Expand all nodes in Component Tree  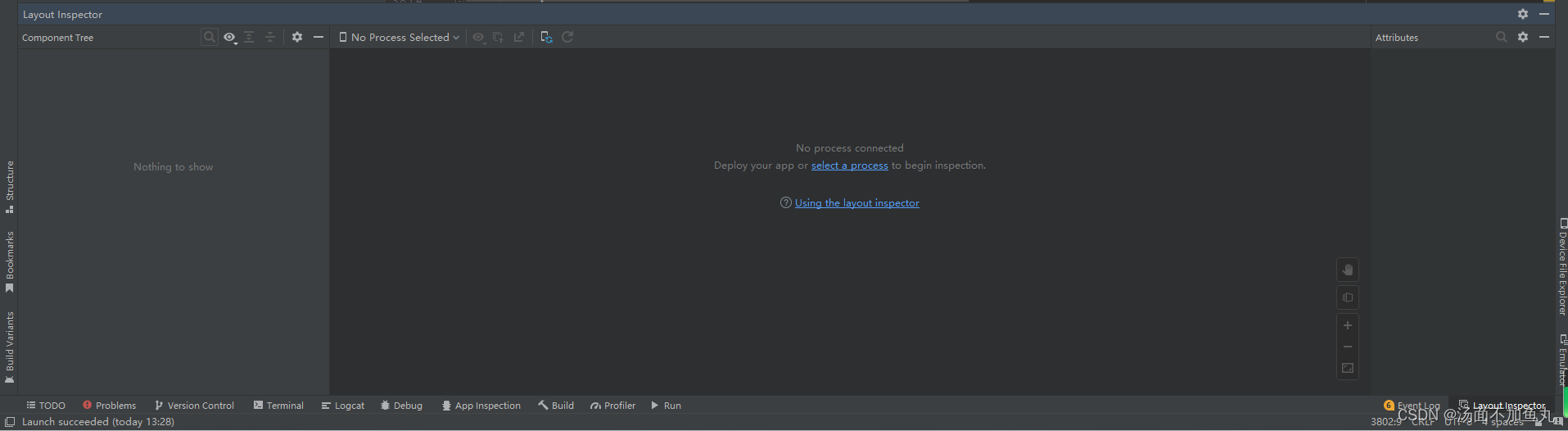pos(249,37)
